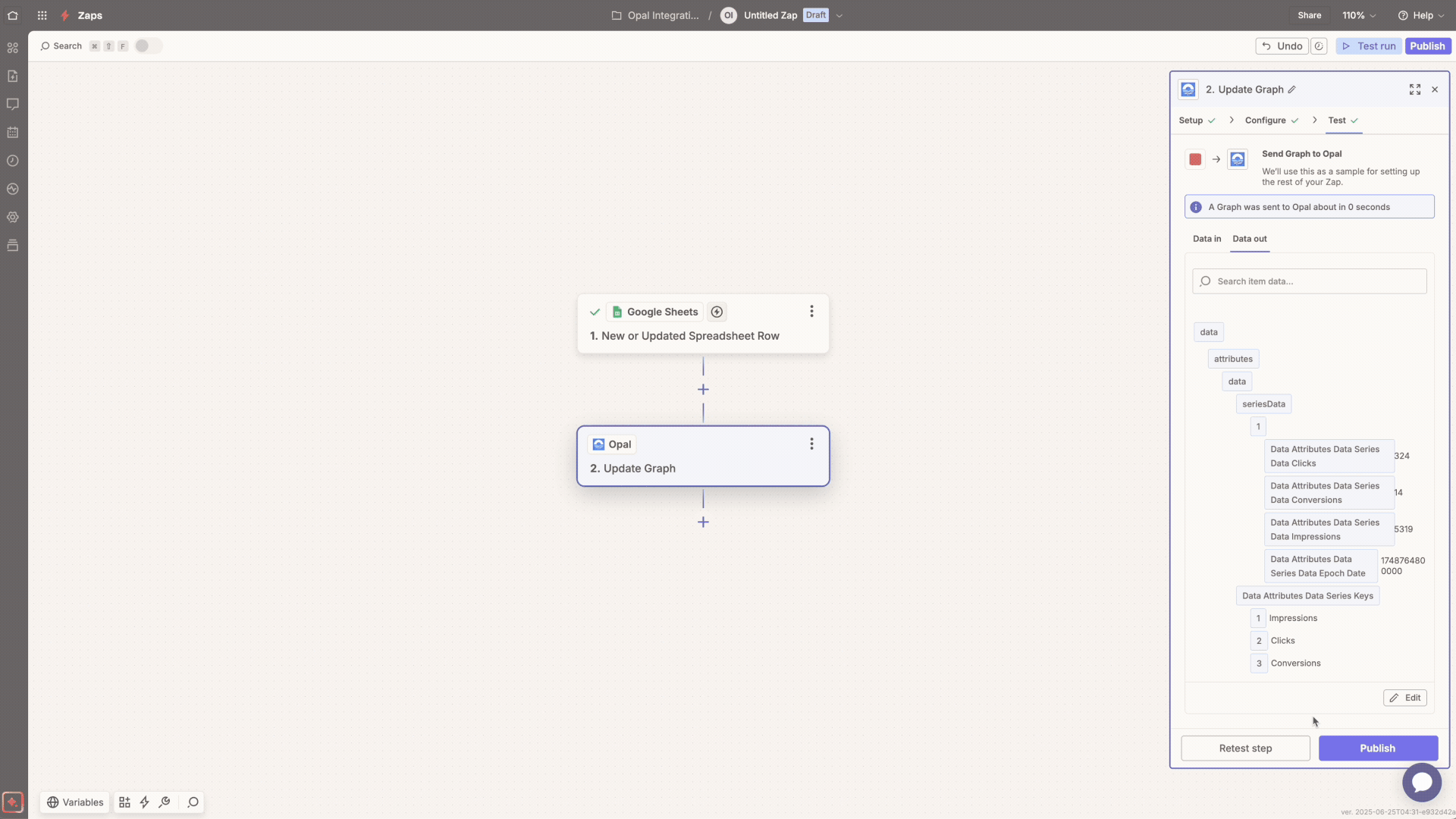Viewport: 1456px width, 819px height.
Task: Click the wrench tools icon in bottom toolbar
Action: coord(165,802)
